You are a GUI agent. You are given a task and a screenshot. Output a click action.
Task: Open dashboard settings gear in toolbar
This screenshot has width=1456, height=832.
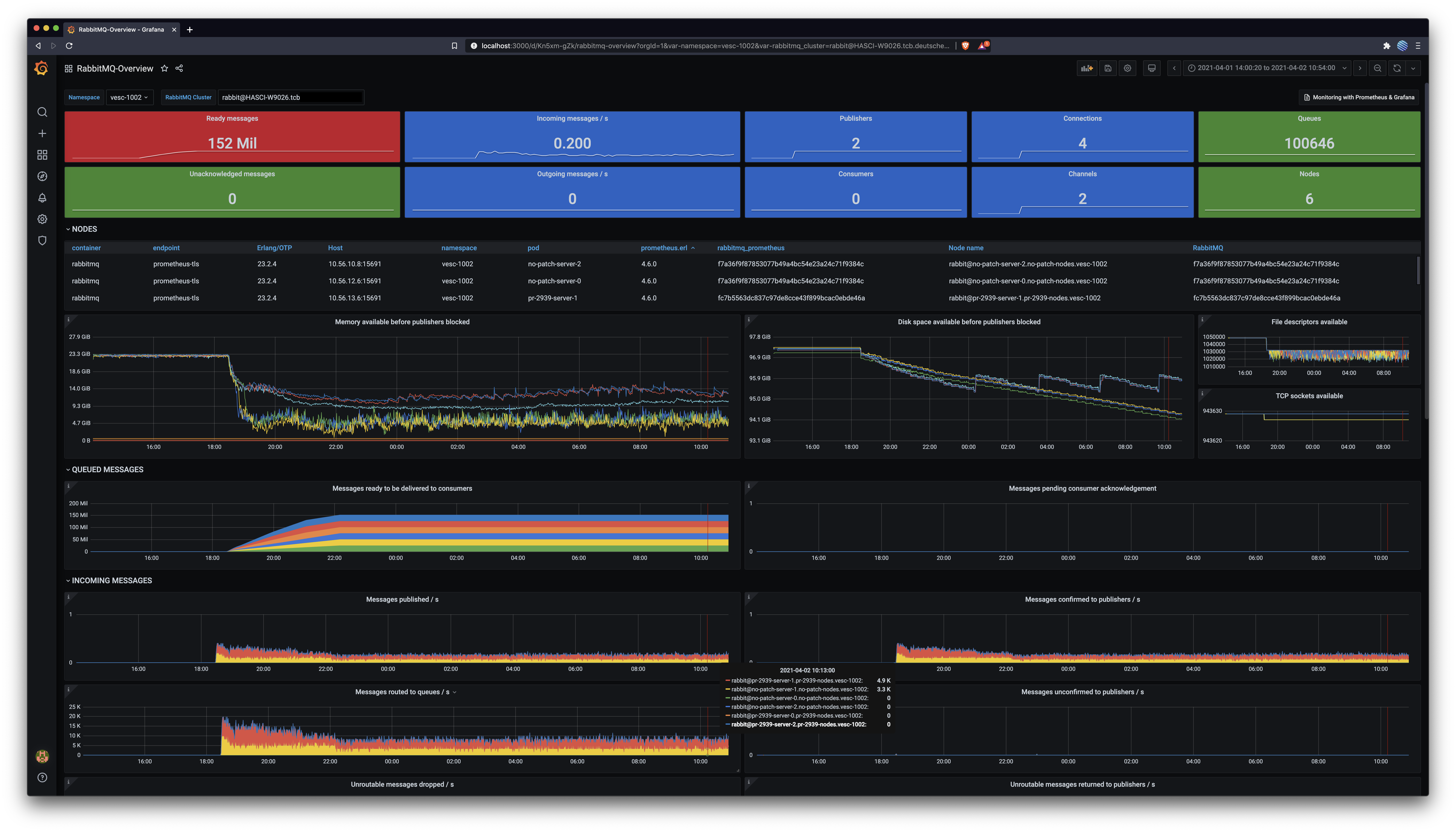(x=1128, y=68)
